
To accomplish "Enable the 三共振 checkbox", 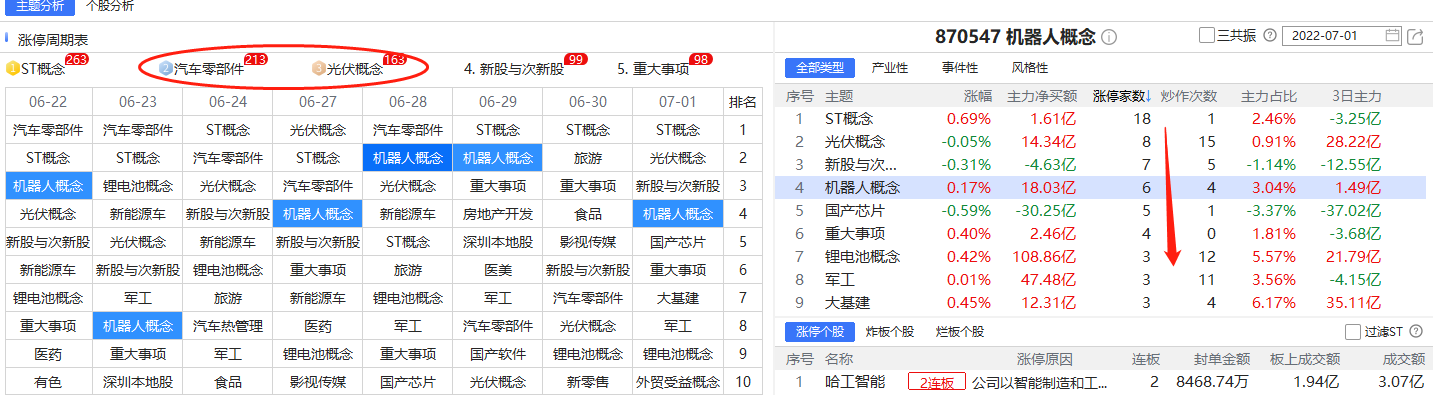I will tap(1207, 36).
